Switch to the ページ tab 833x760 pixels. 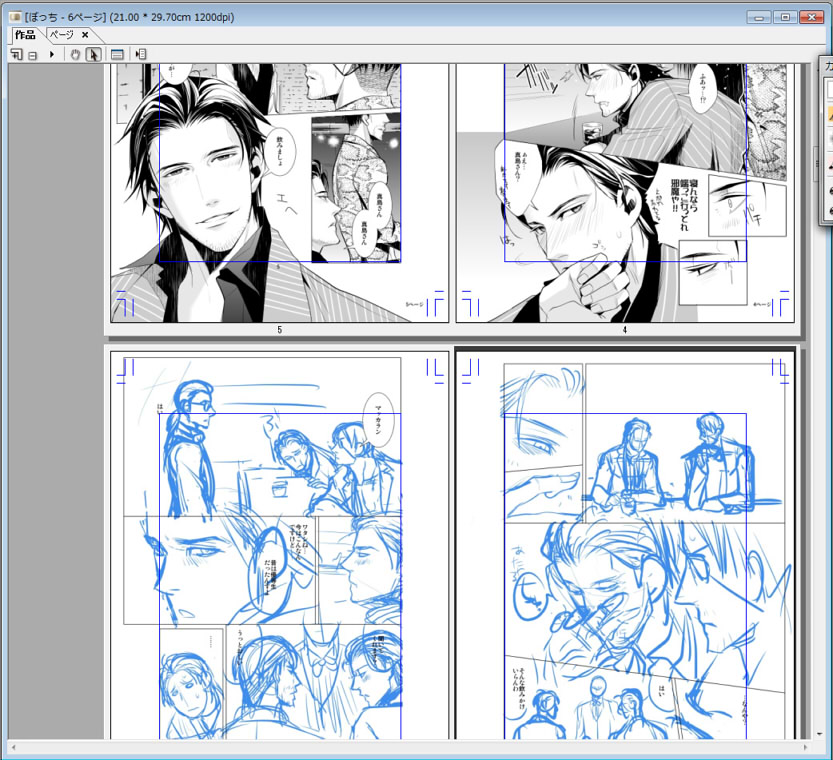click(62, 35)
